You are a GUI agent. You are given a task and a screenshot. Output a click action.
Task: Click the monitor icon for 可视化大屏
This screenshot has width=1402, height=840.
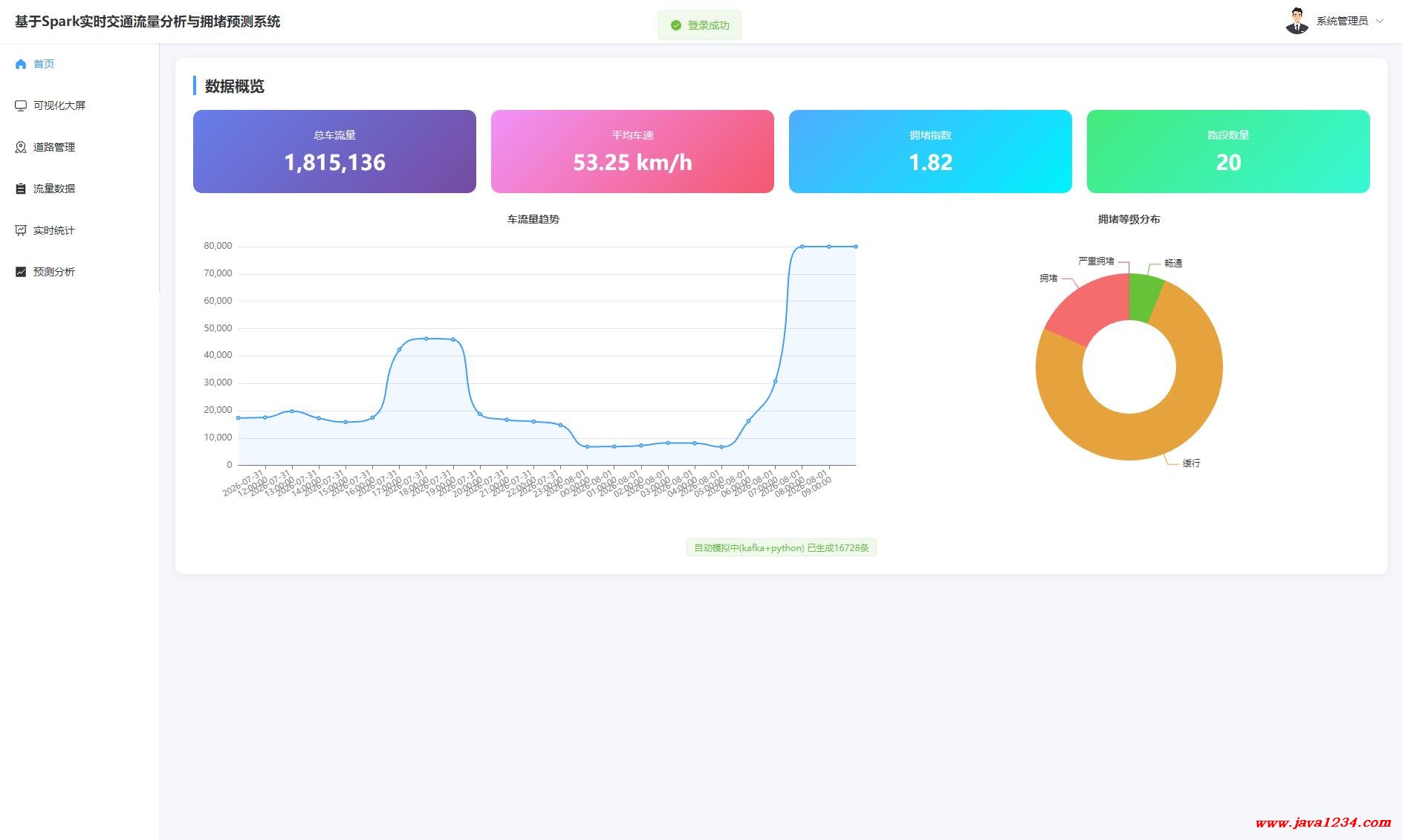click(x=21, y=105)
